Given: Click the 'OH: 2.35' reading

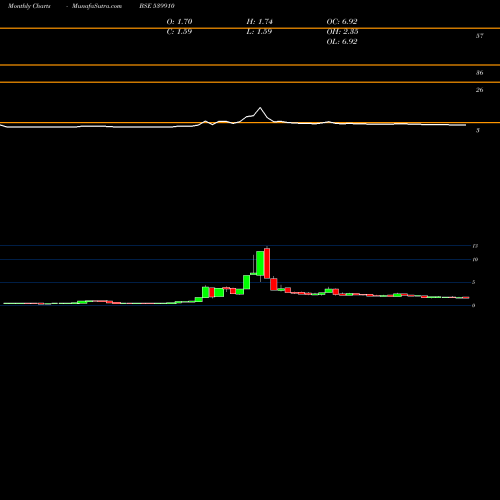Looking at the screenshot, I should (342, 32).
